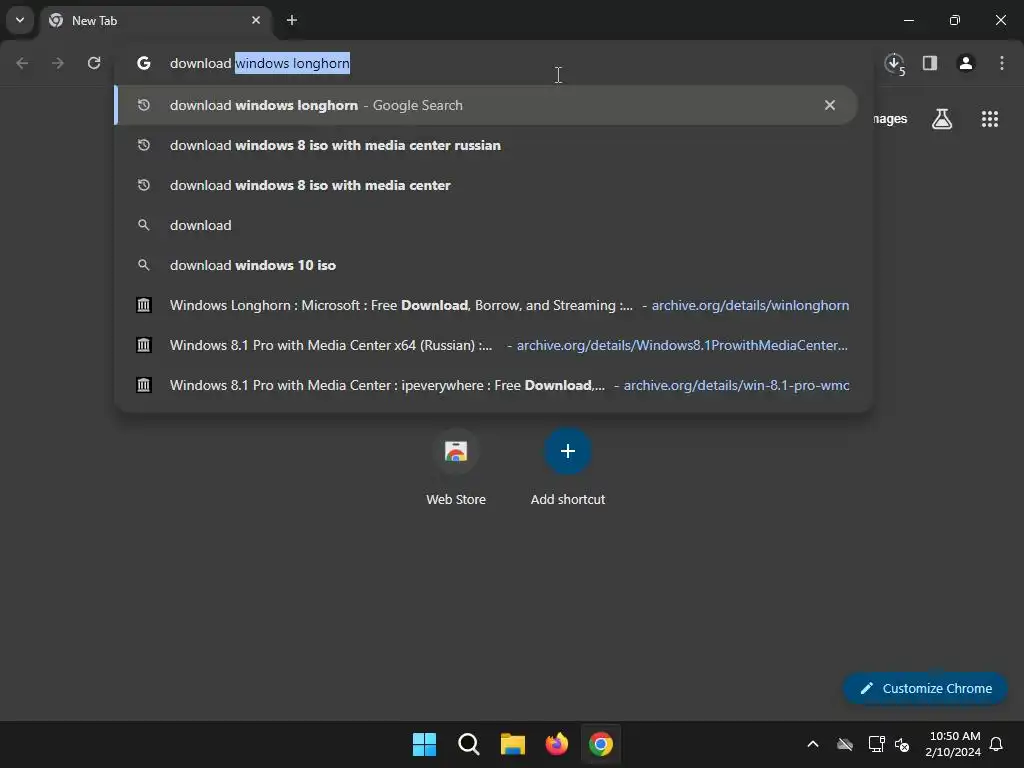The width and height of the screenshot is (1024, 768).
Task: Select 'download windows longhorn' Google Search suggestion
Action: [486, 105]
